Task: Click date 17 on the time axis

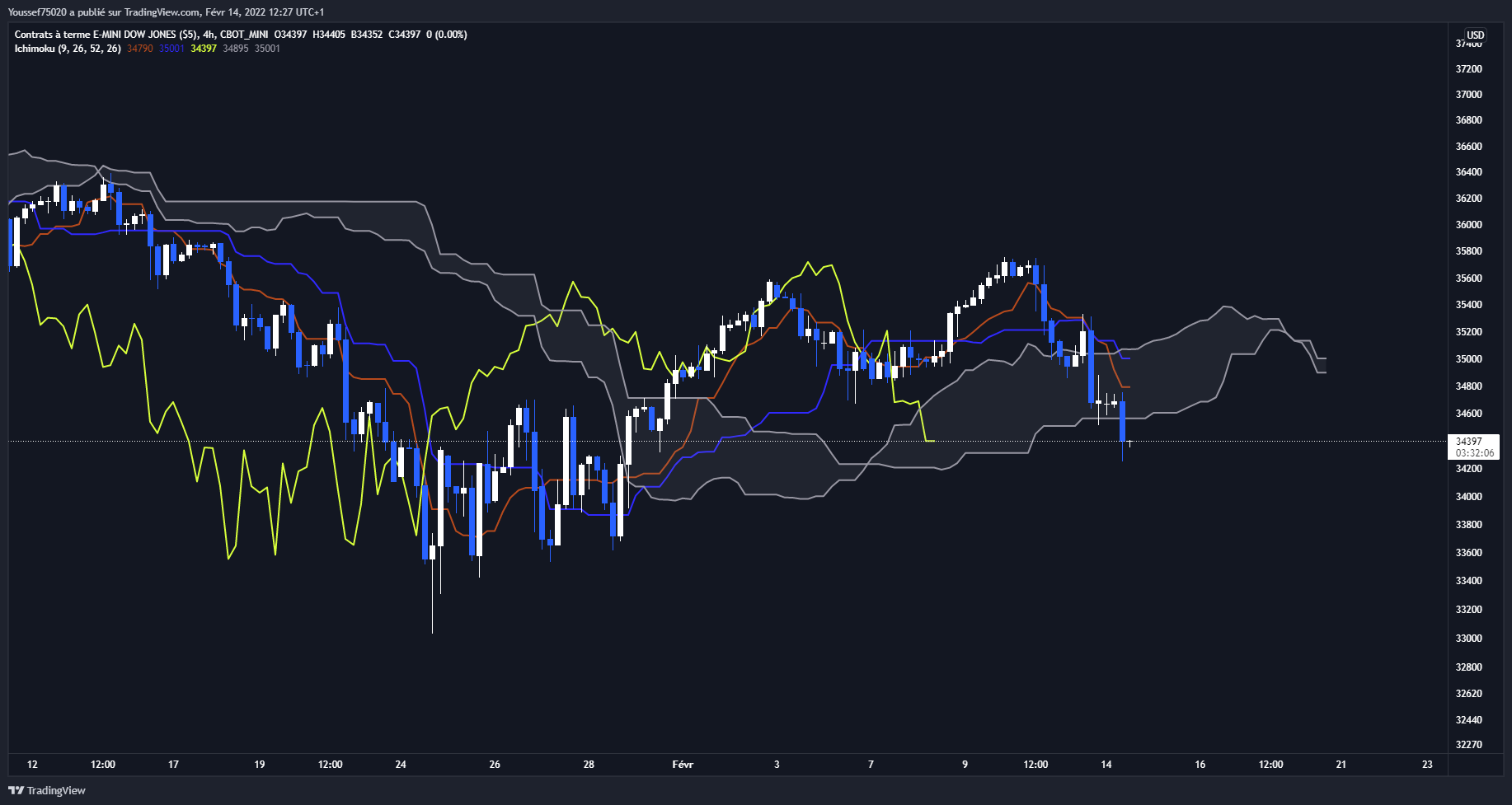Action: coord(173,765)
